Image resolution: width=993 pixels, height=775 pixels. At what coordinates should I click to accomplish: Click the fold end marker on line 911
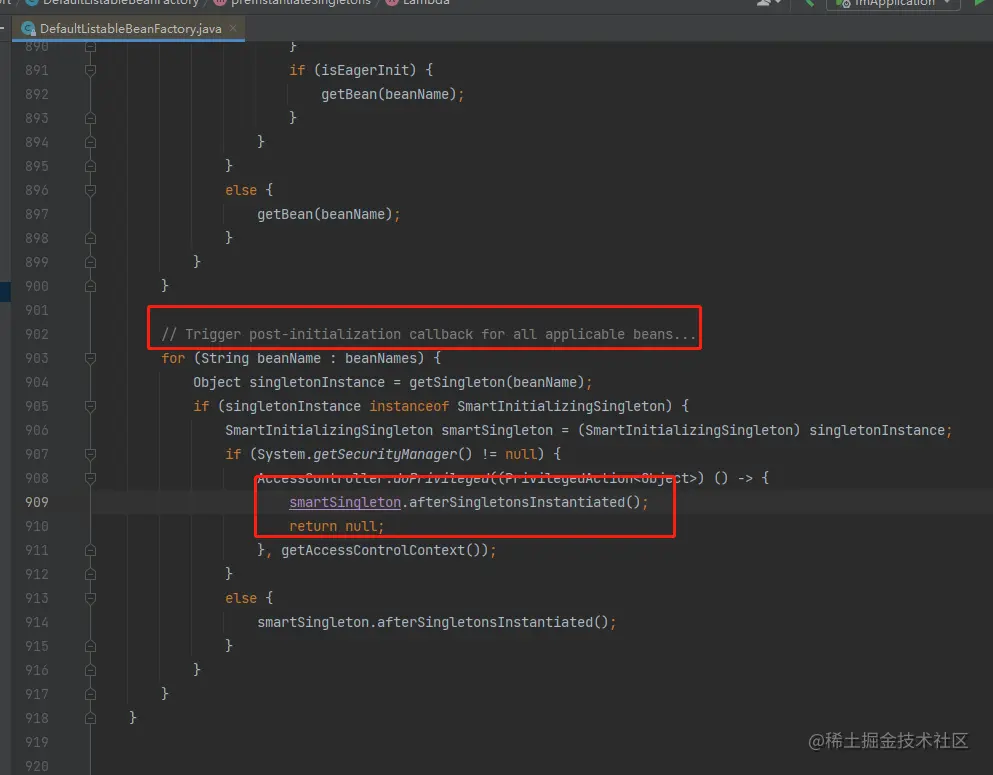tap(91, 550)
